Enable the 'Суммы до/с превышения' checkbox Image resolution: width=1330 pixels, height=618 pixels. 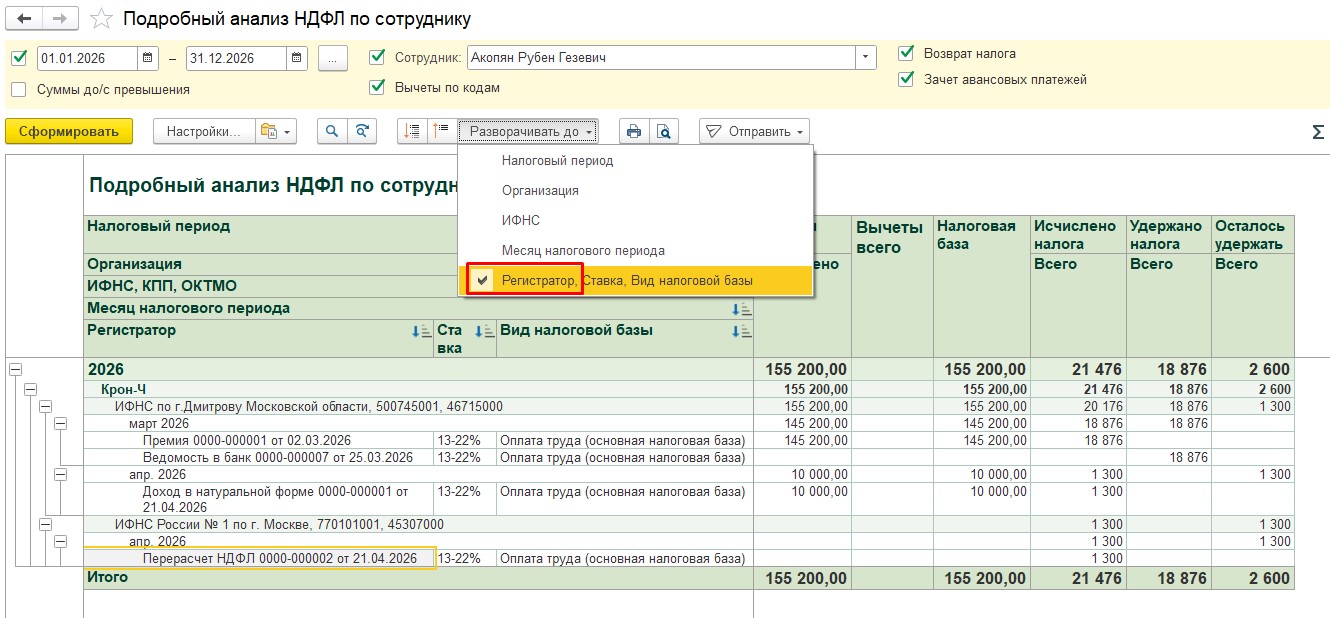(19, 89)
